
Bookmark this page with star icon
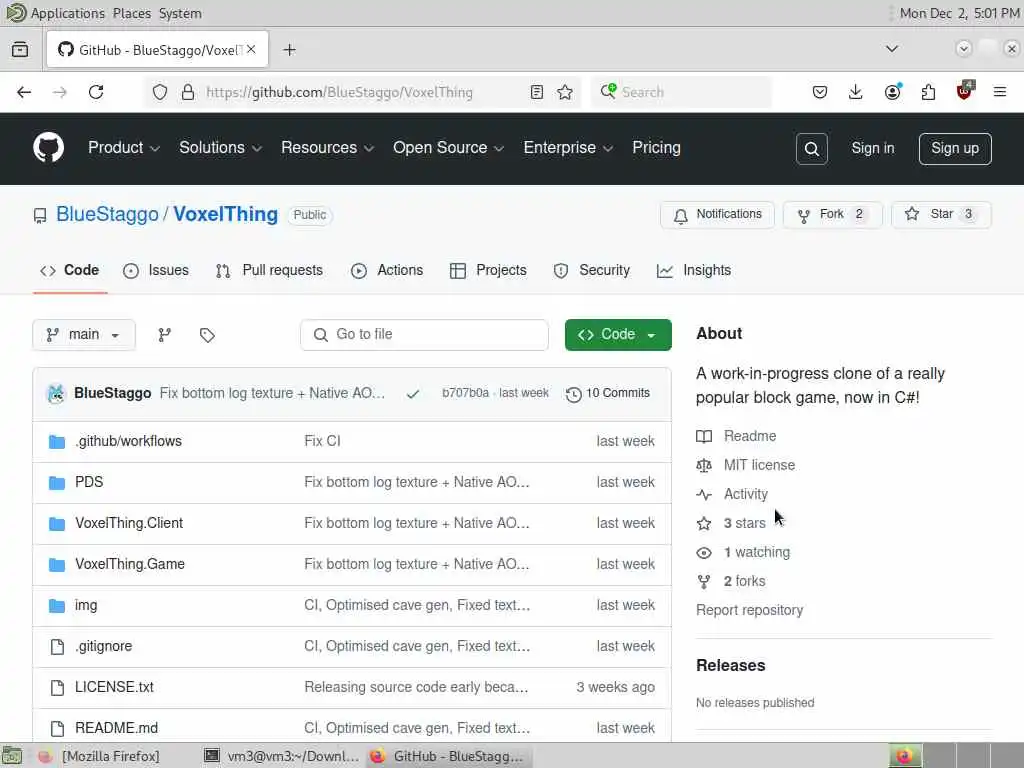[565, 92]
